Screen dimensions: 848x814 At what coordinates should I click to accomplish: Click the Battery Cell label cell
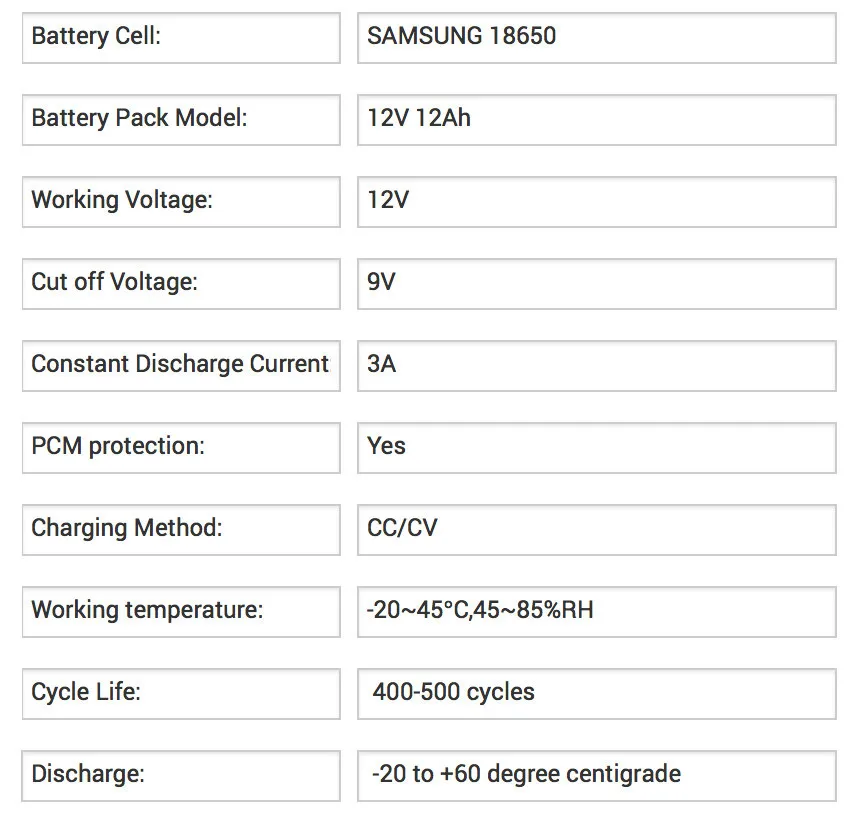coord(181,38)
